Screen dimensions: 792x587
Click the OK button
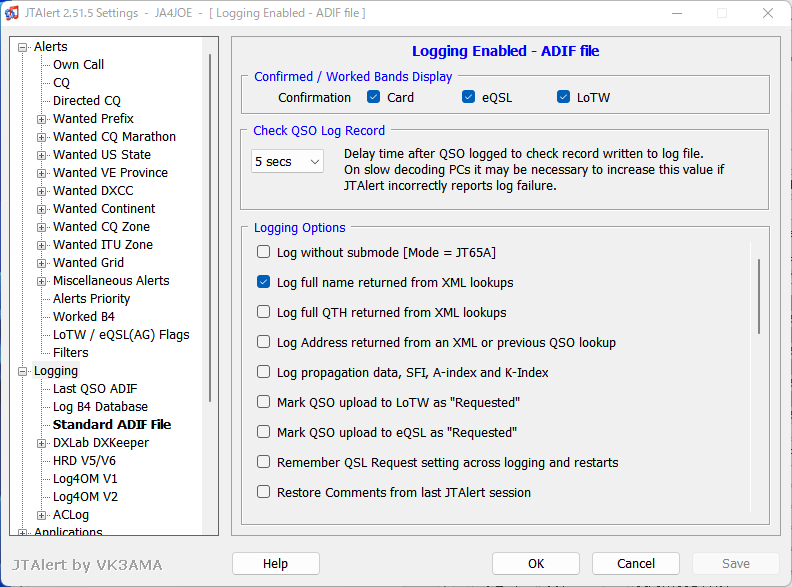click(x=536, y=564)
